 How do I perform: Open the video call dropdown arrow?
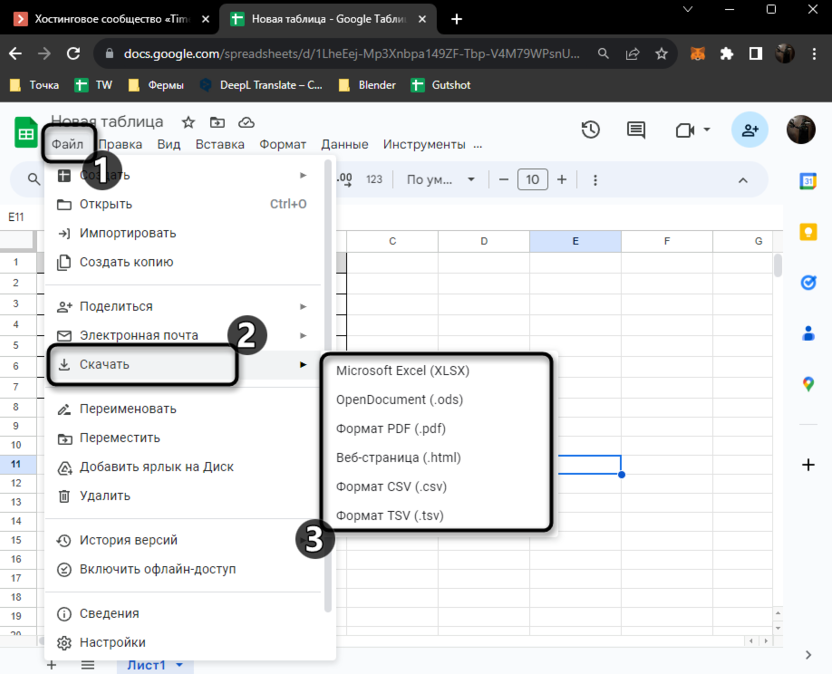[x=707, y=130]
